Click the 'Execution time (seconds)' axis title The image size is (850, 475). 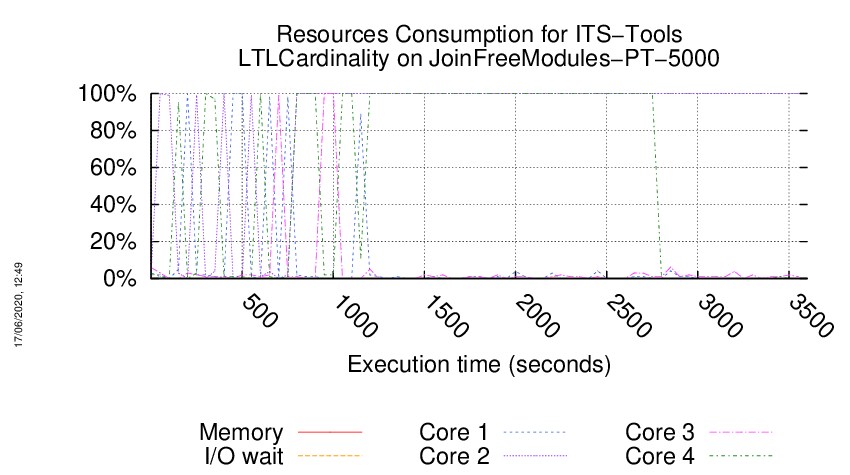point(479,364)
